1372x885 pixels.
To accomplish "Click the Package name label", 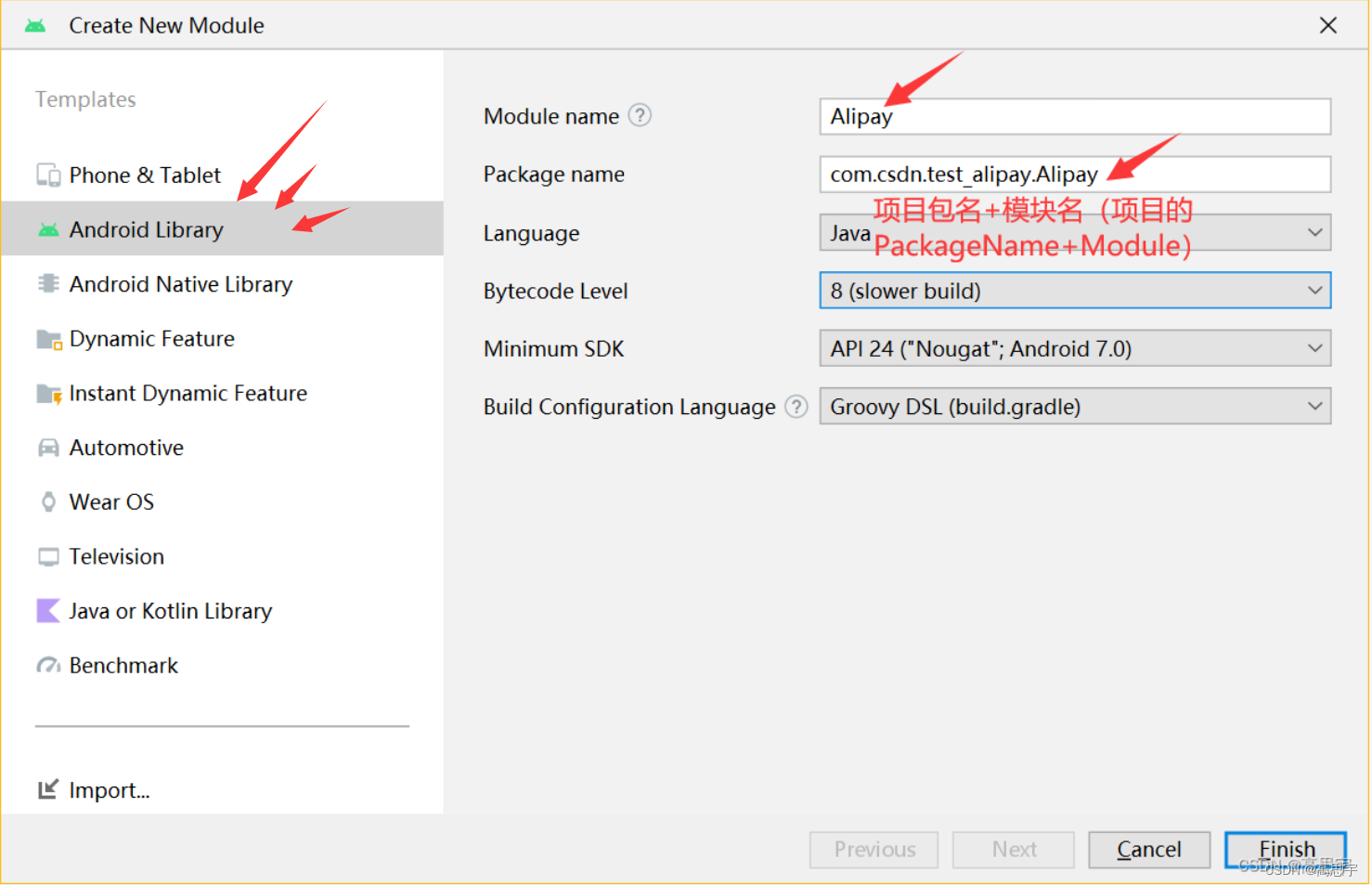I will [x=554, y=175].
